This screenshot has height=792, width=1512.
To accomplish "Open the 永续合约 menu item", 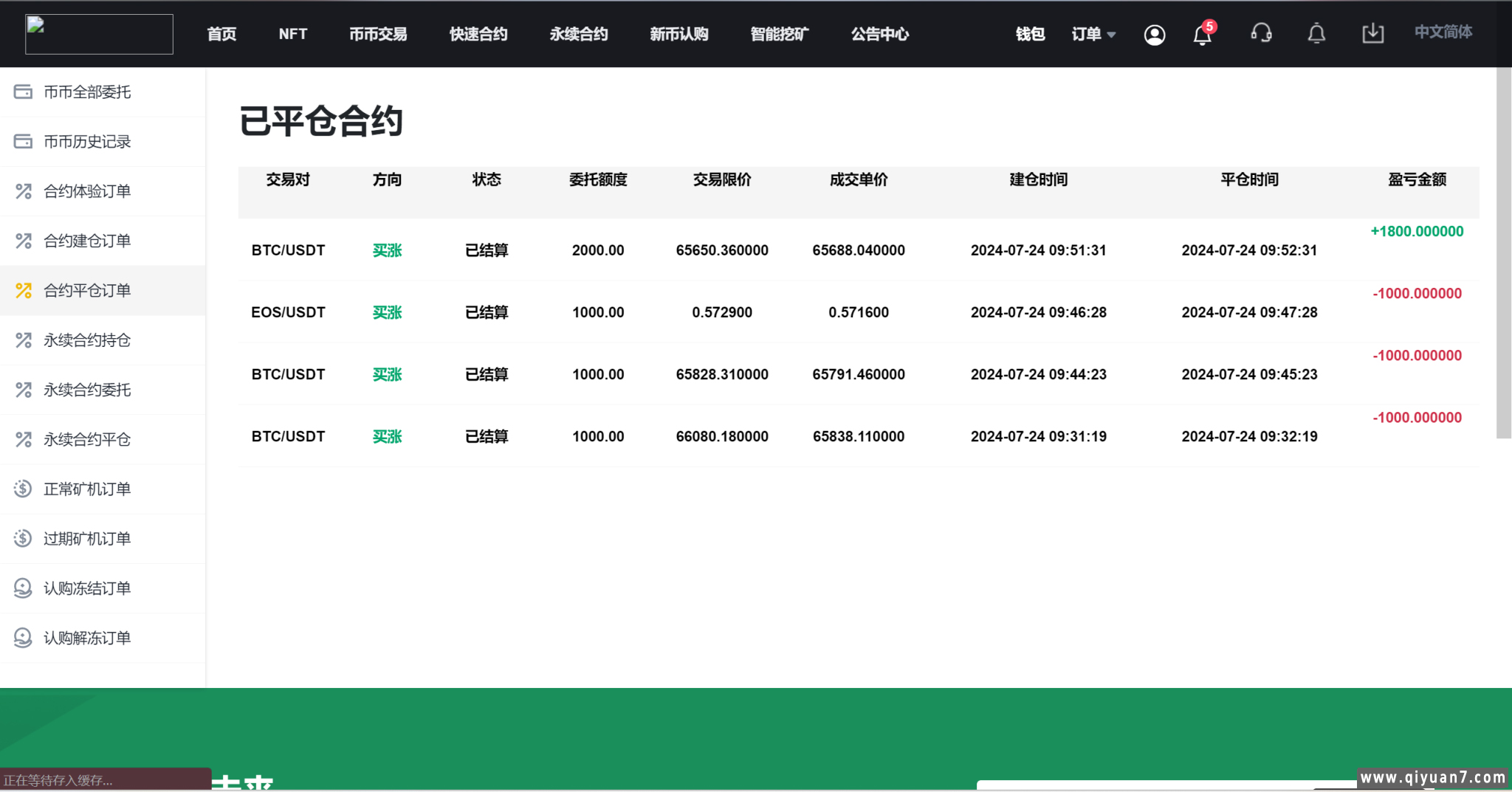I will click(579, 34).
